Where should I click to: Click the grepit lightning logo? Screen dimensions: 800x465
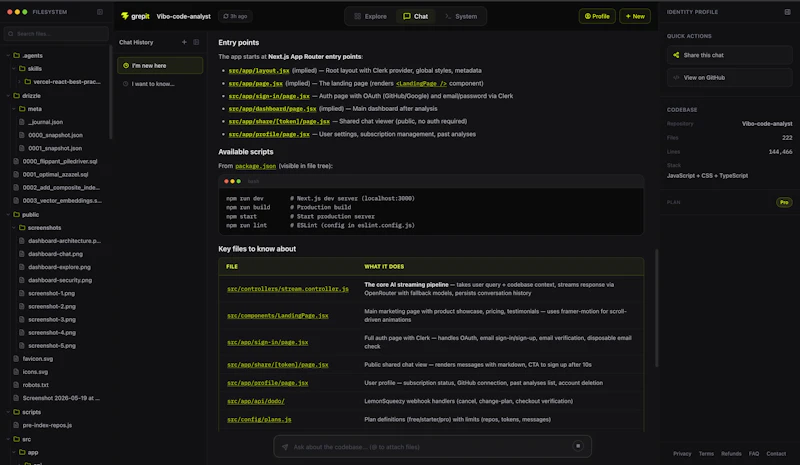coord(124,16)
